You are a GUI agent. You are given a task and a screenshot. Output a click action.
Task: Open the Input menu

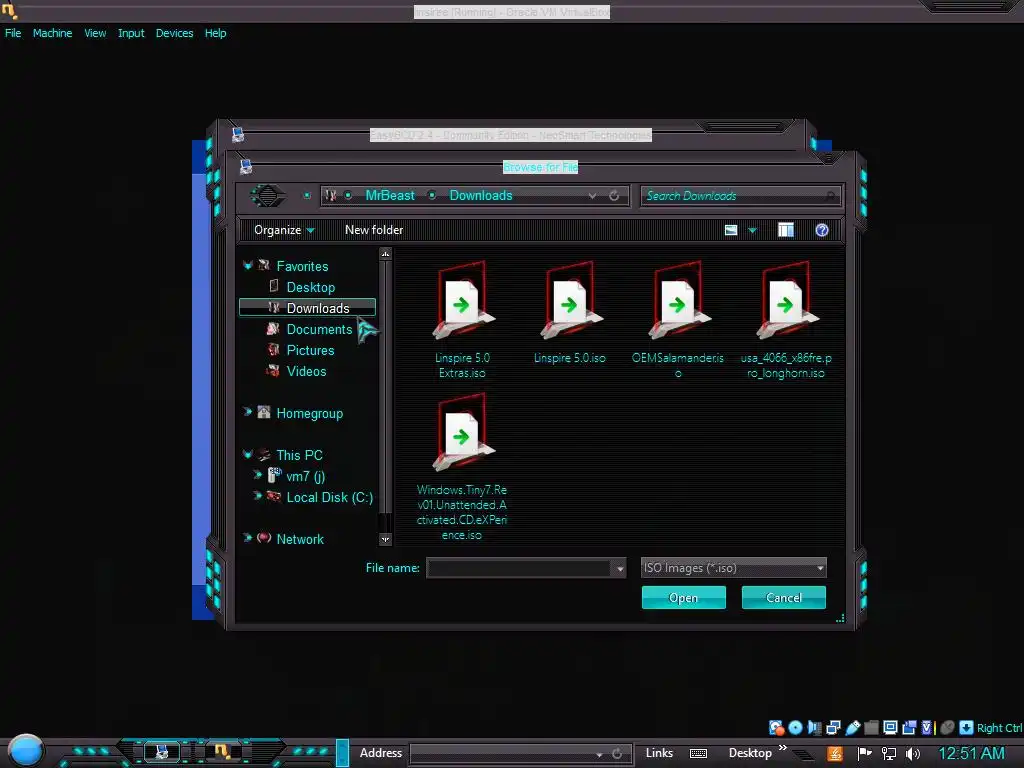click(x=131, y=33)
